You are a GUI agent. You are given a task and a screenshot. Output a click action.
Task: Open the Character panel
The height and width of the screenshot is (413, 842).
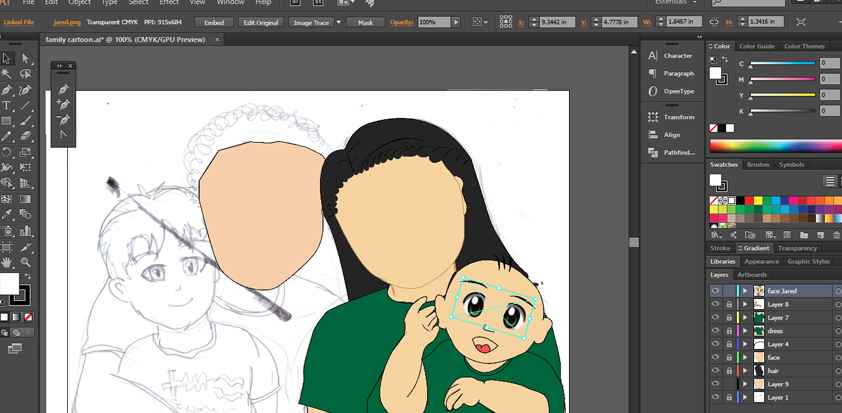point(678,56)
